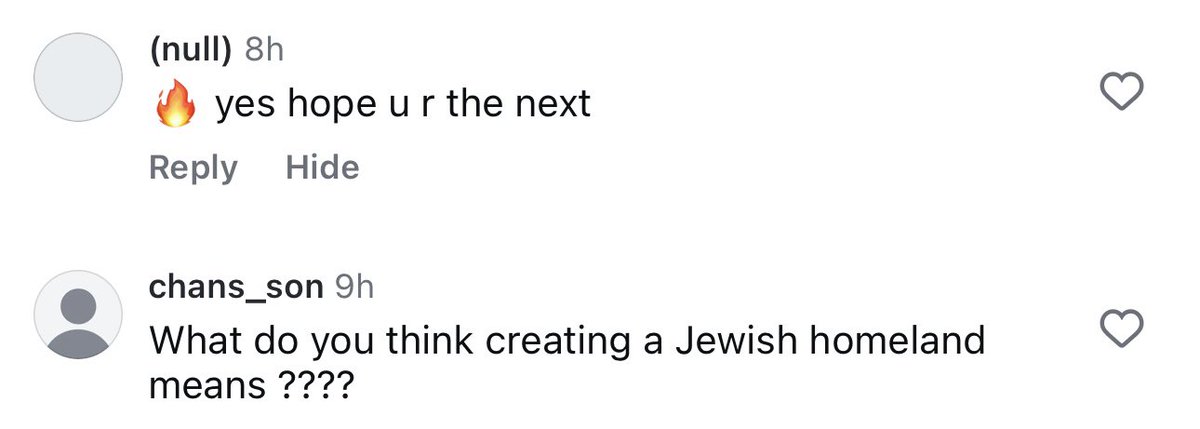Like the (null) user's comment with heart

point(1121,92)
